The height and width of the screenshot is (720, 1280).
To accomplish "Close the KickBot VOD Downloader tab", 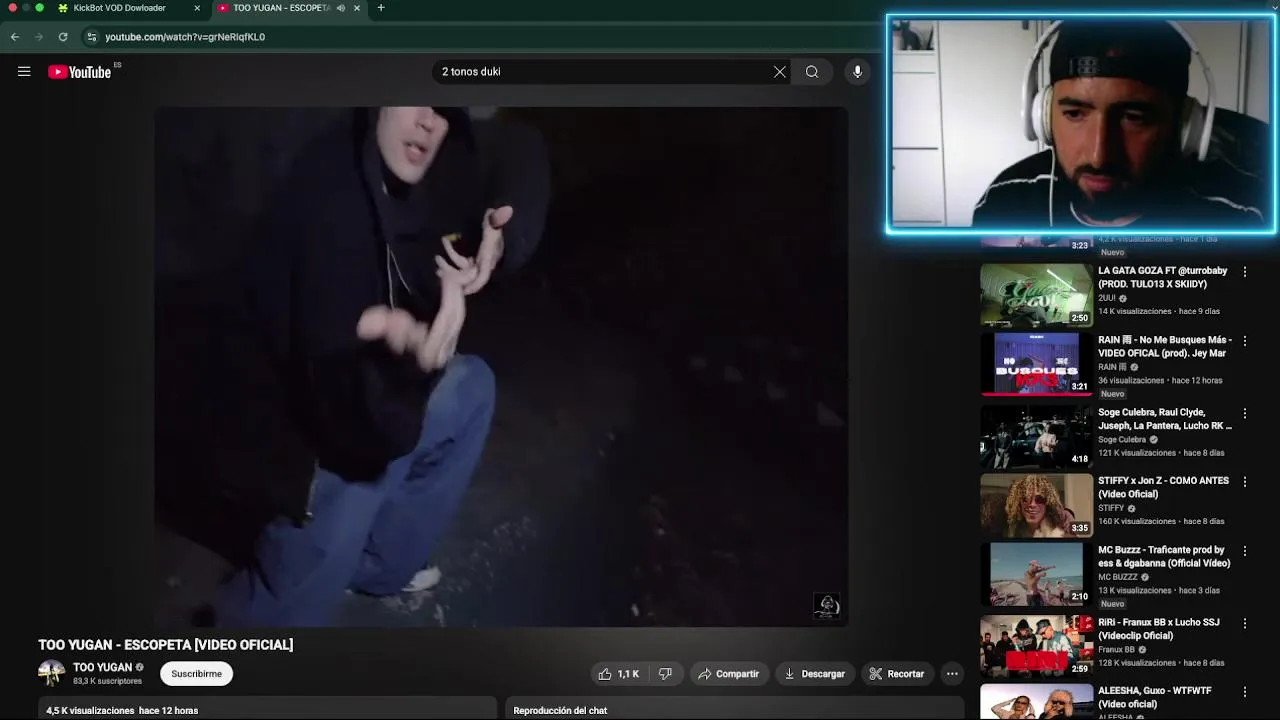I will (x=197, y=8).
